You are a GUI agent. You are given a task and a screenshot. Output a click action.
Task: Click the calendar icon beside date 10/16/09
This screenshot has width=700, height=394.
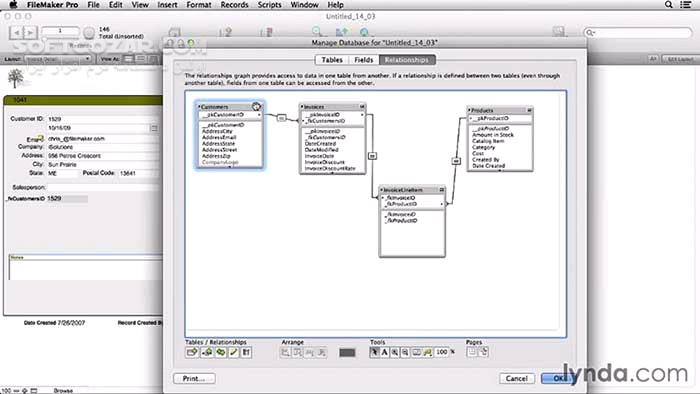click(x=154, y=129)
